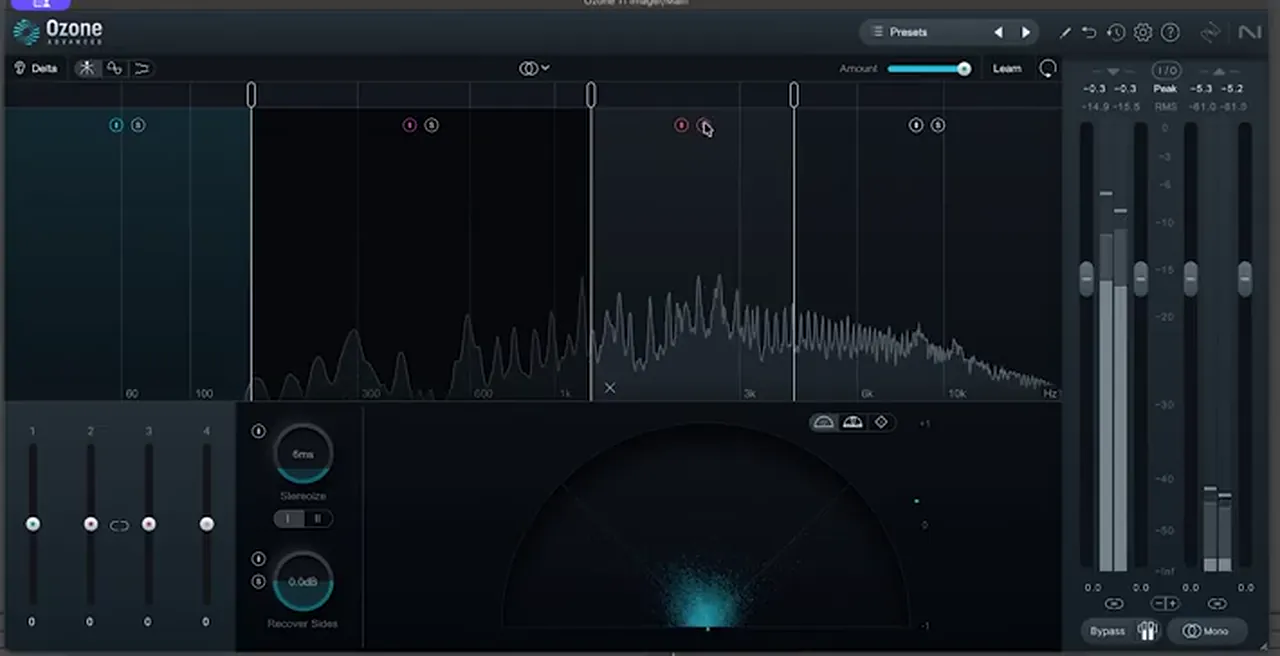Click the input gain right fader

point(1141,278)
